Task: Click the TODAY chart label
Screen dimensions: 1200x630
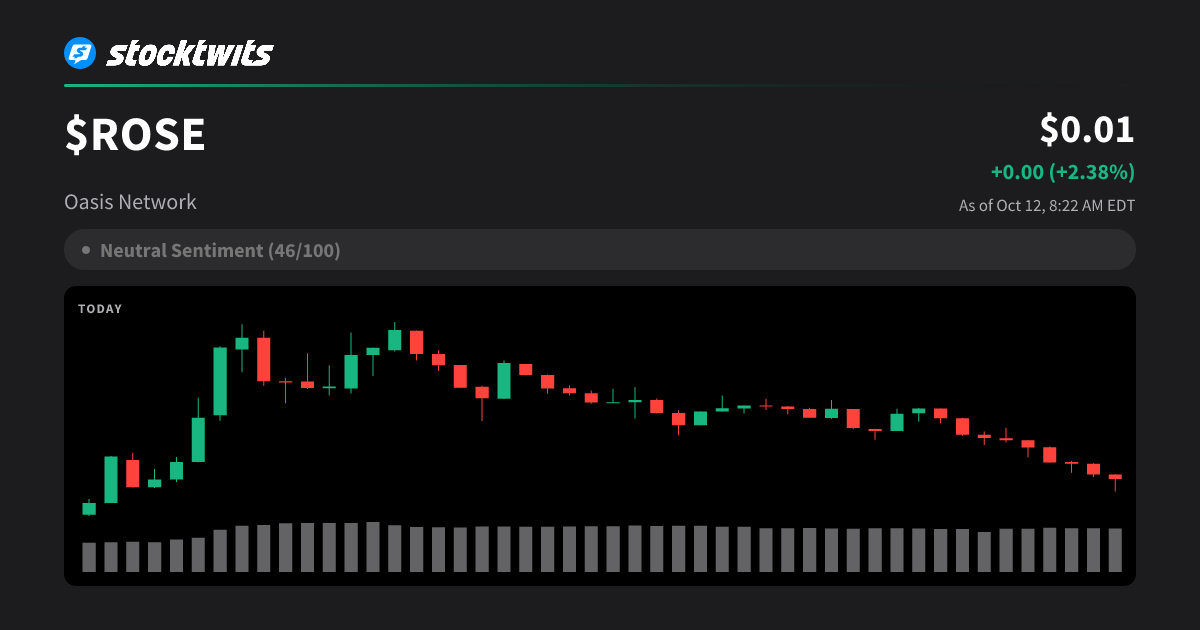Action: click(x=100, y=309)
